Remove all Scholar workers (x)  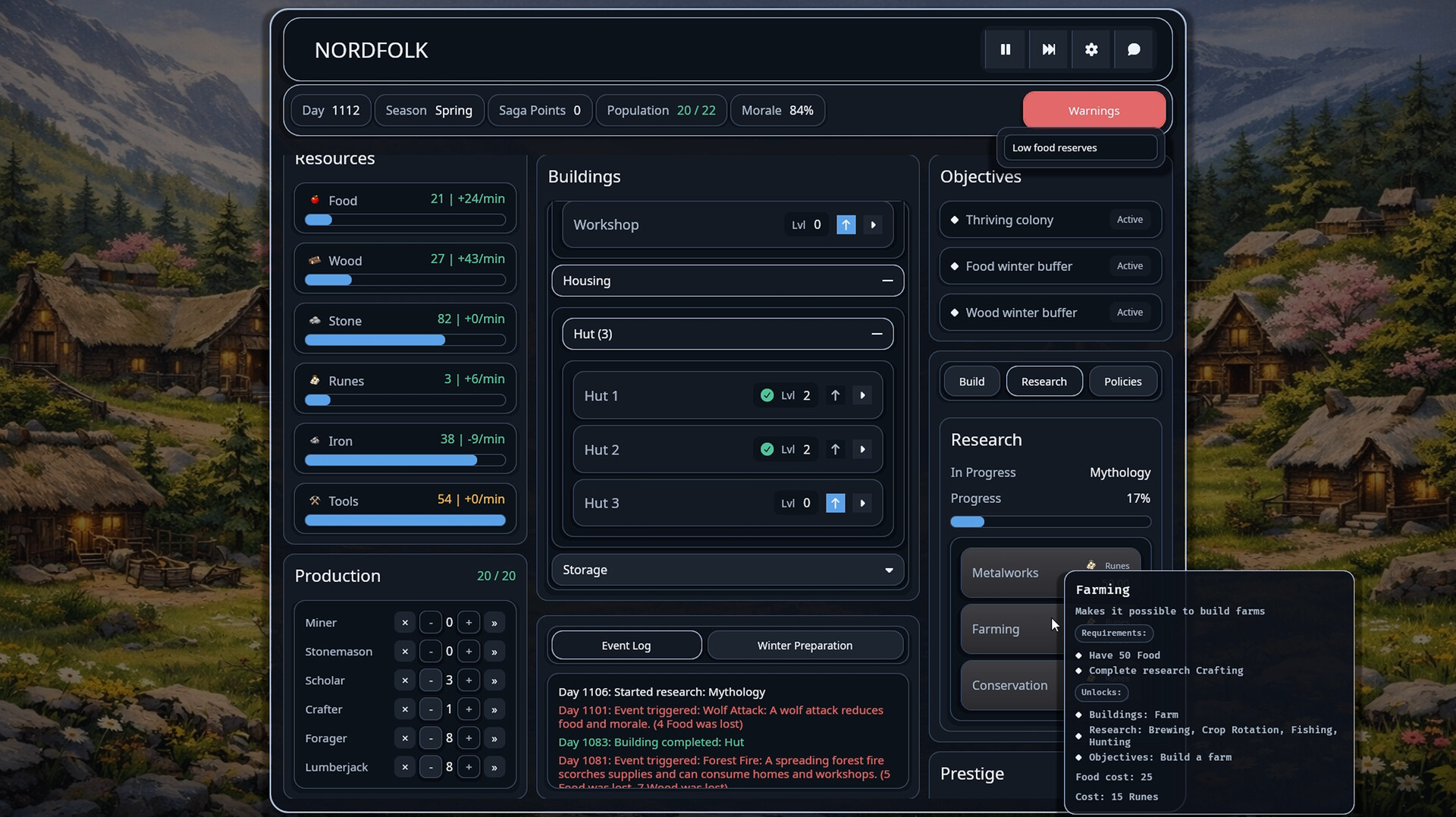click(x=405, y=680)
